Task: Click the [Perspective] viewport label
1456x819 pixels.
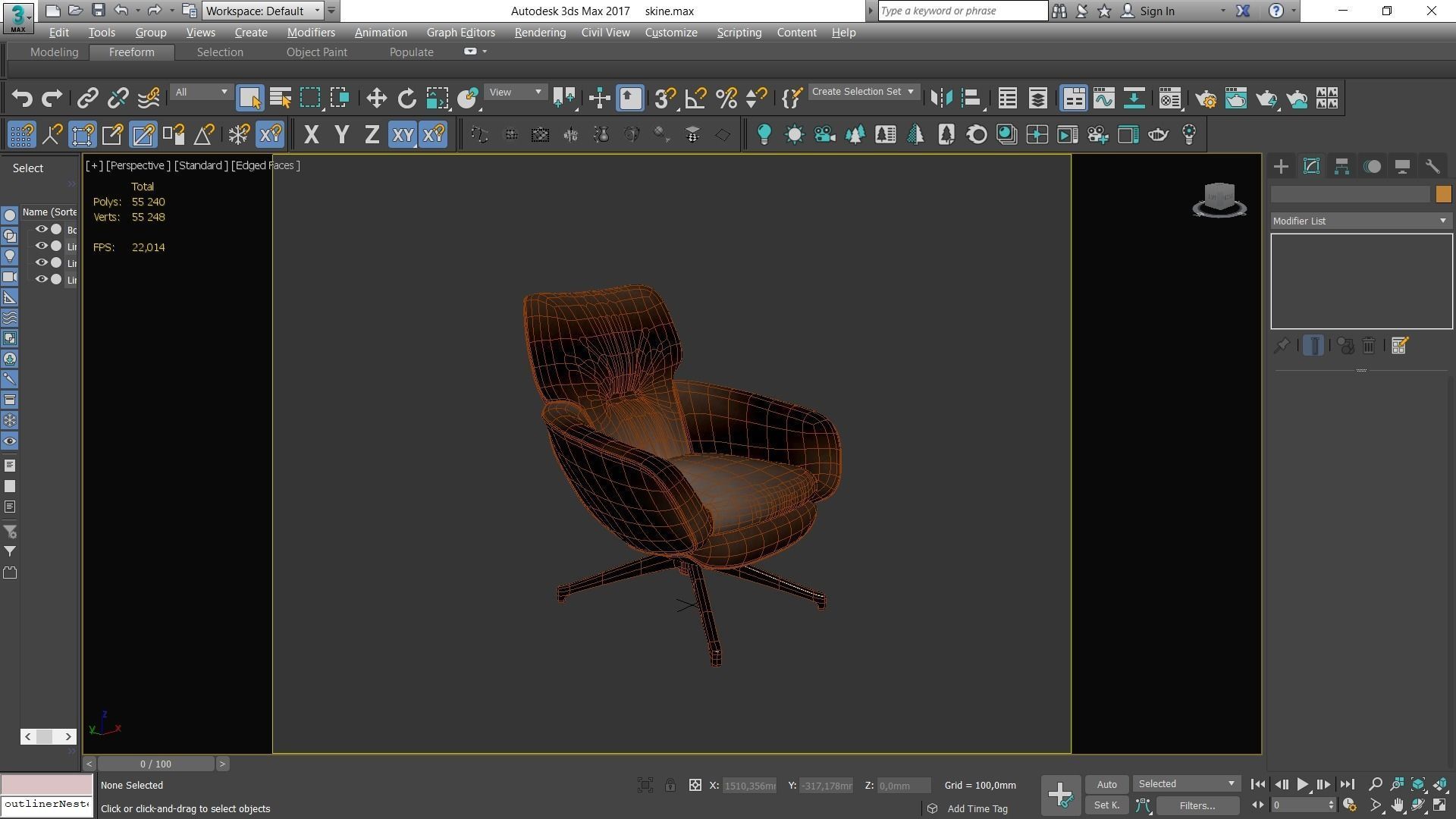Action: pyautogui.click(x=138, y=165)
